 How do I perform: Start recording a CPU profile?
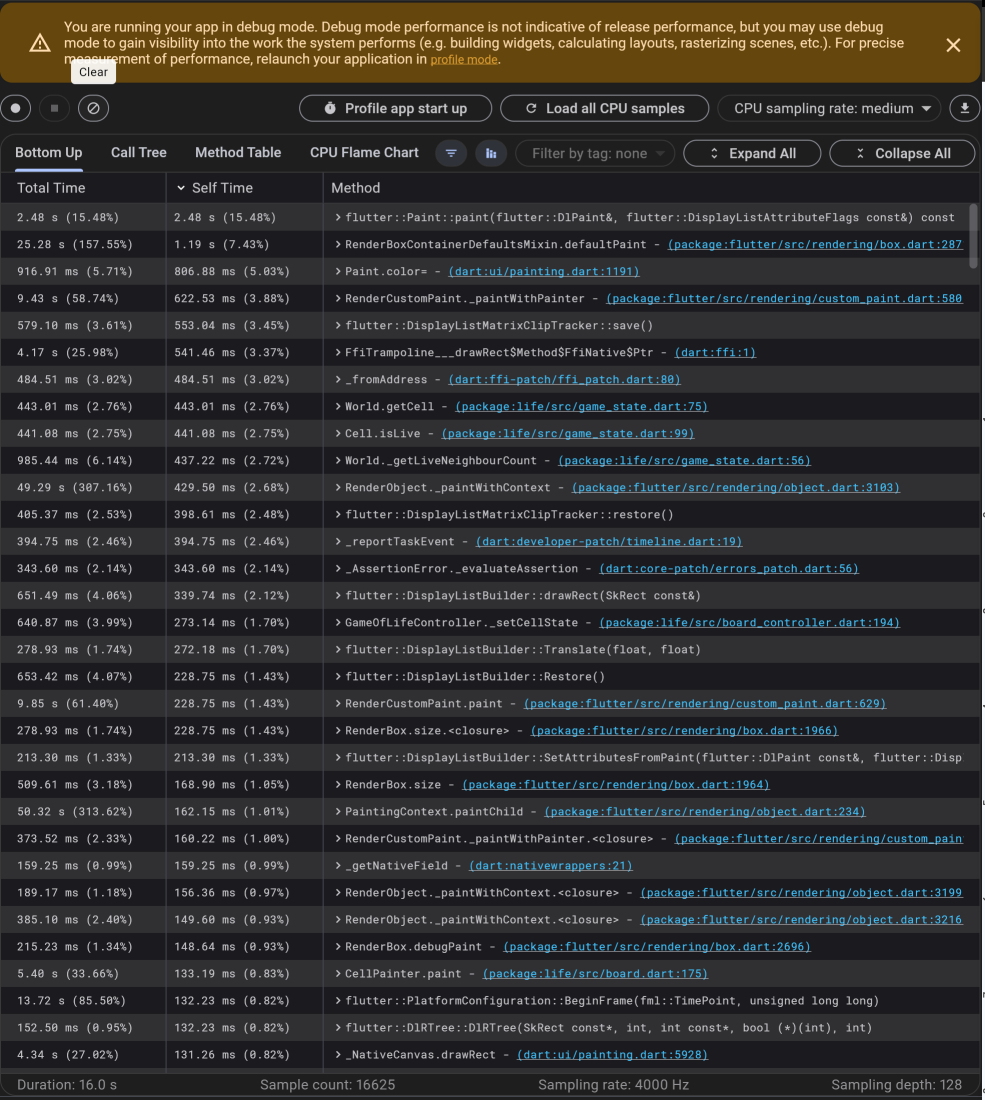(16, 108)
